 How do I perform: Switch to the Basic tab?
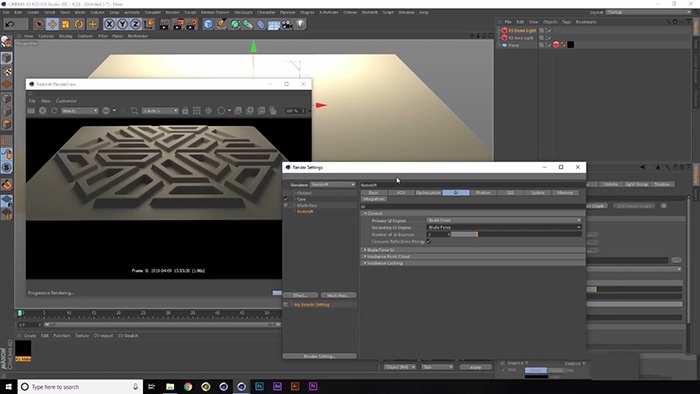tap(374, 193)
